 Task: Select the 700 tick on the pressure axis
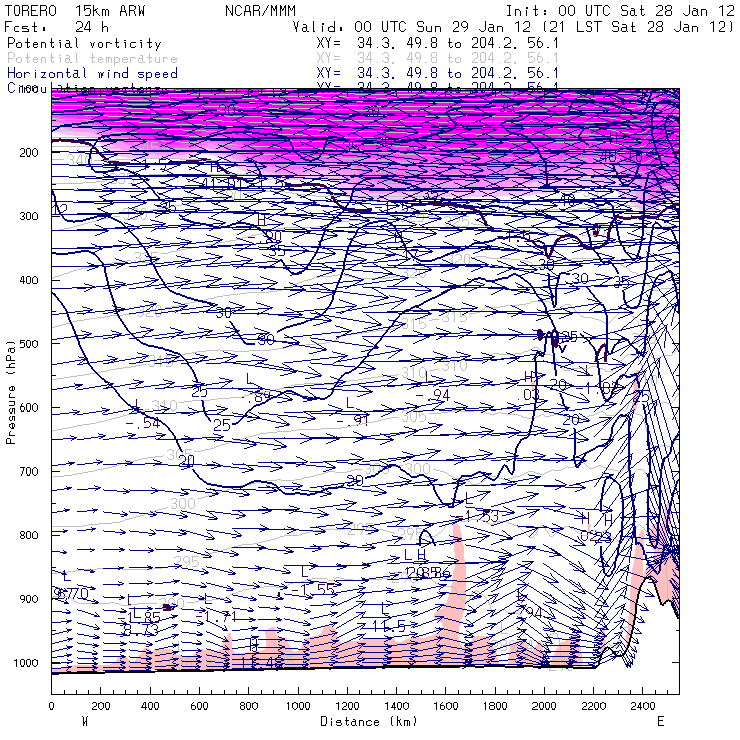[29, 471]
